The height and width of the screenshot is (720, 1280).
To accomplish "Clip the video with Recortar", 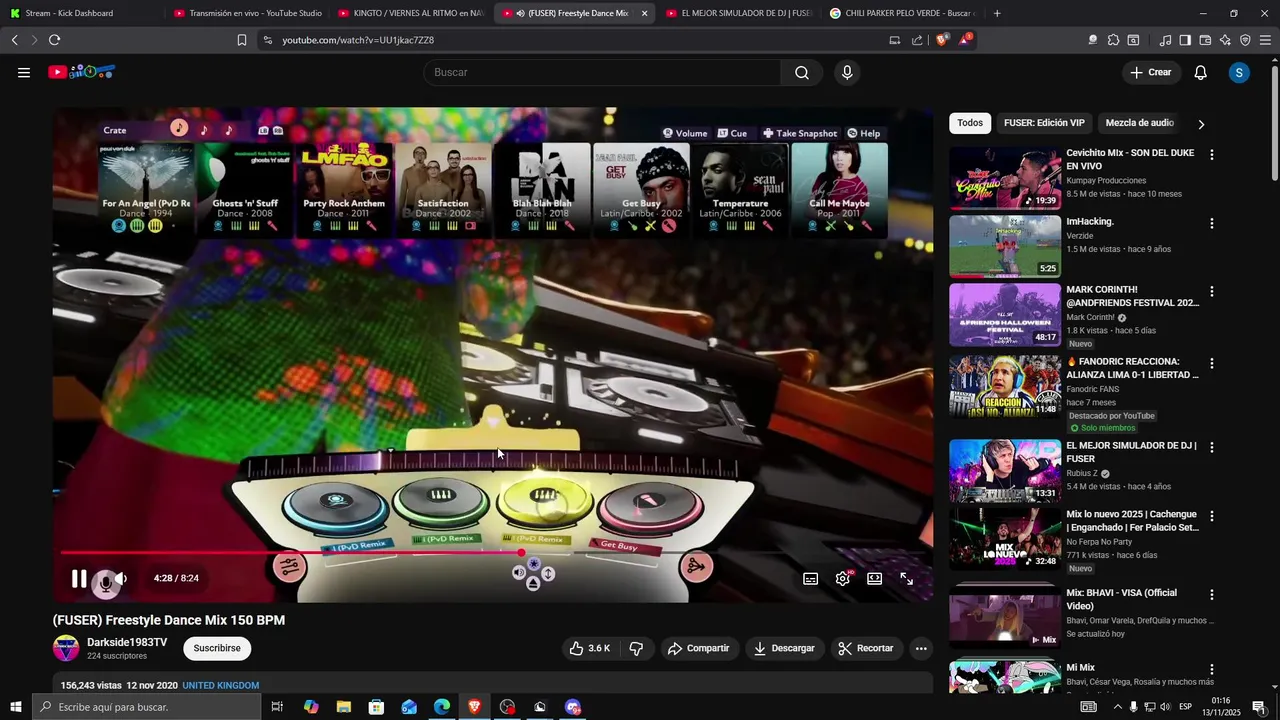I will pyautogui.click(x=866, y=648).
